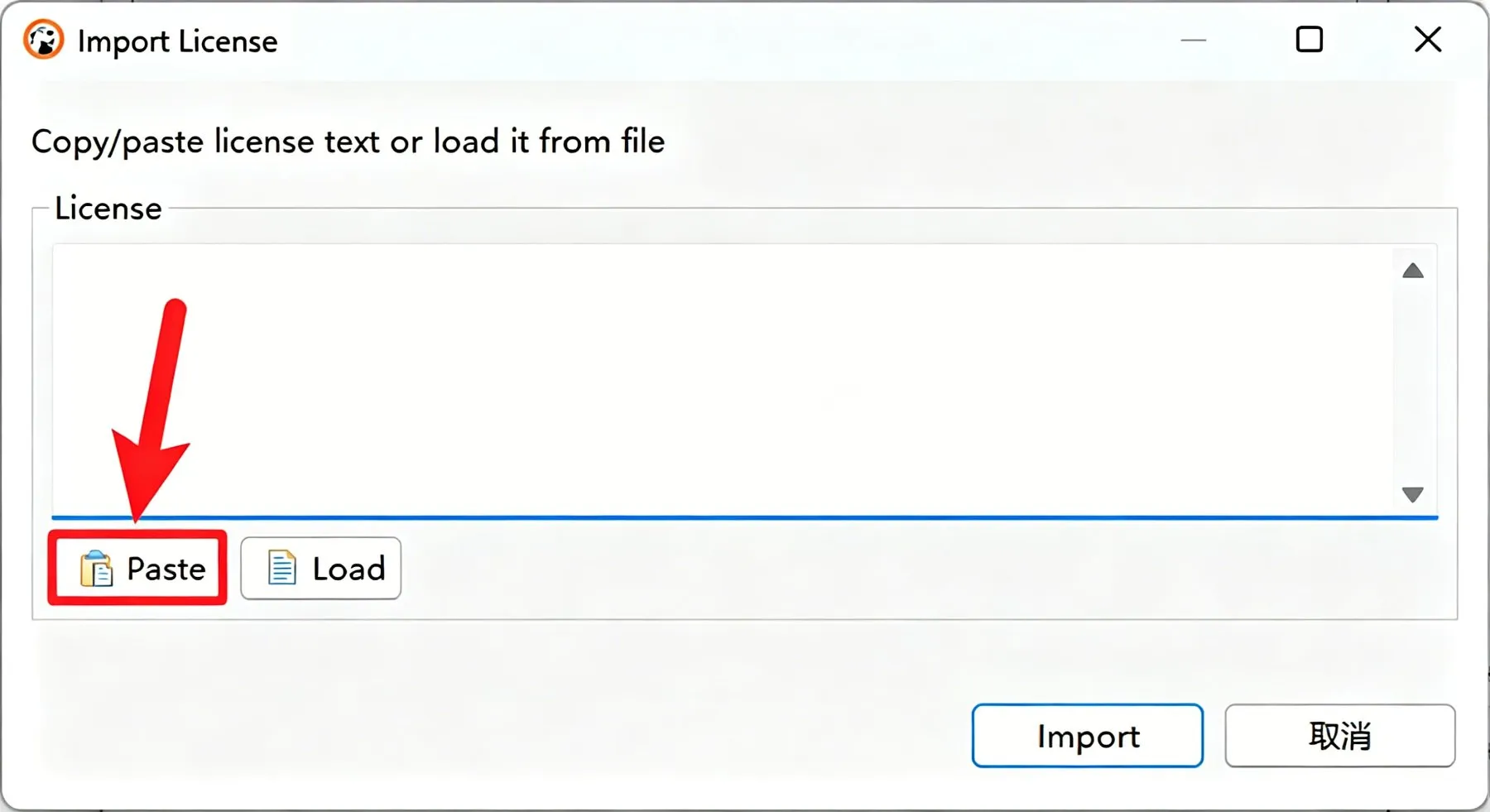
Task: Click the document icon on Load
Action: click(x=281, y=568)
